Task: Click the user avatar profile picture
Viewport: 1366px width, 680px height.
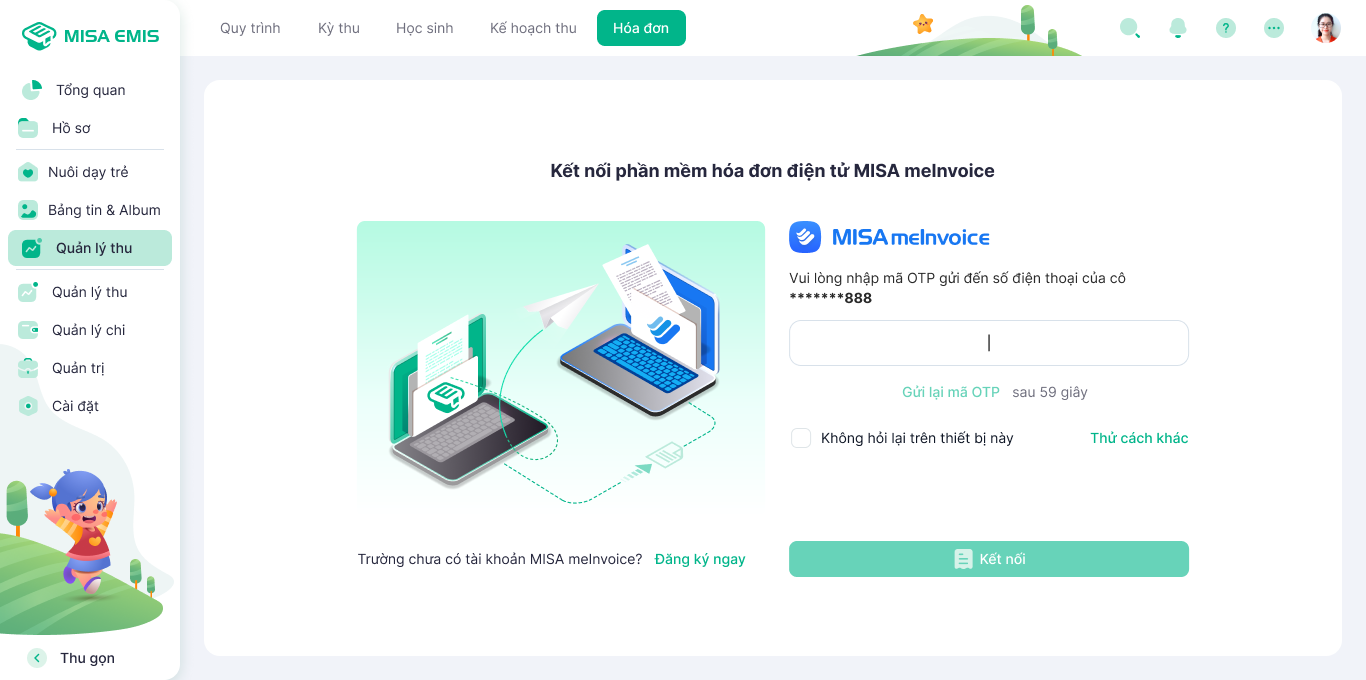Action: (x=1326, y=28)
